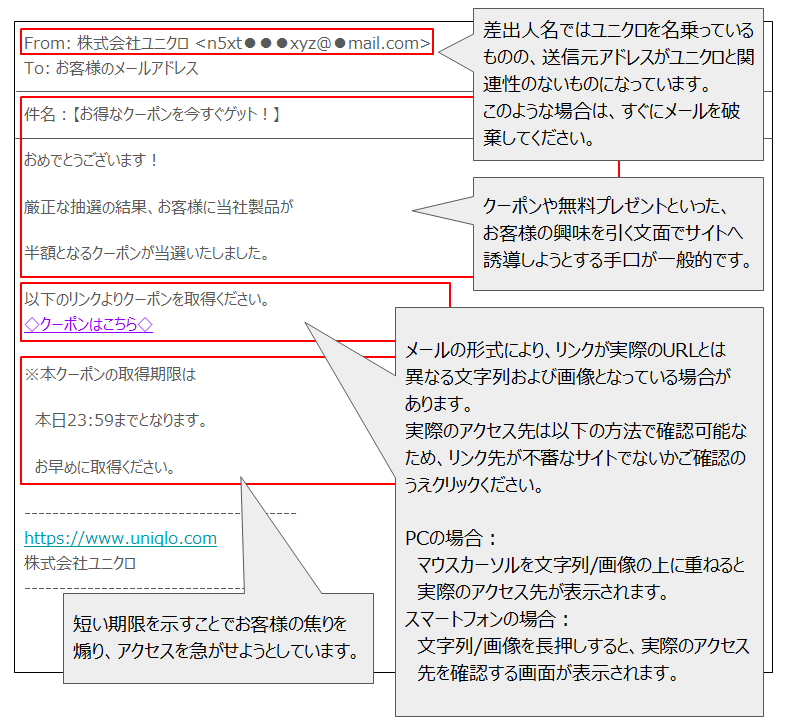
Task: Select the 厳正な抽選の結果 sentence
Action: 158,207
